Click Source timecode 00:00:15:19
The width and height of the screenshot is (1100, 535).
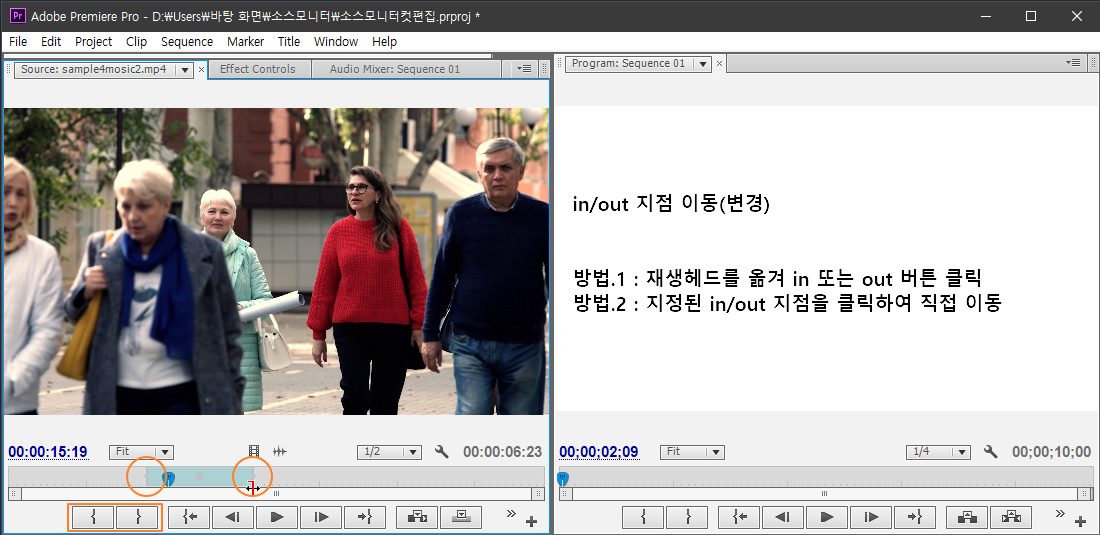click(48, 452)
